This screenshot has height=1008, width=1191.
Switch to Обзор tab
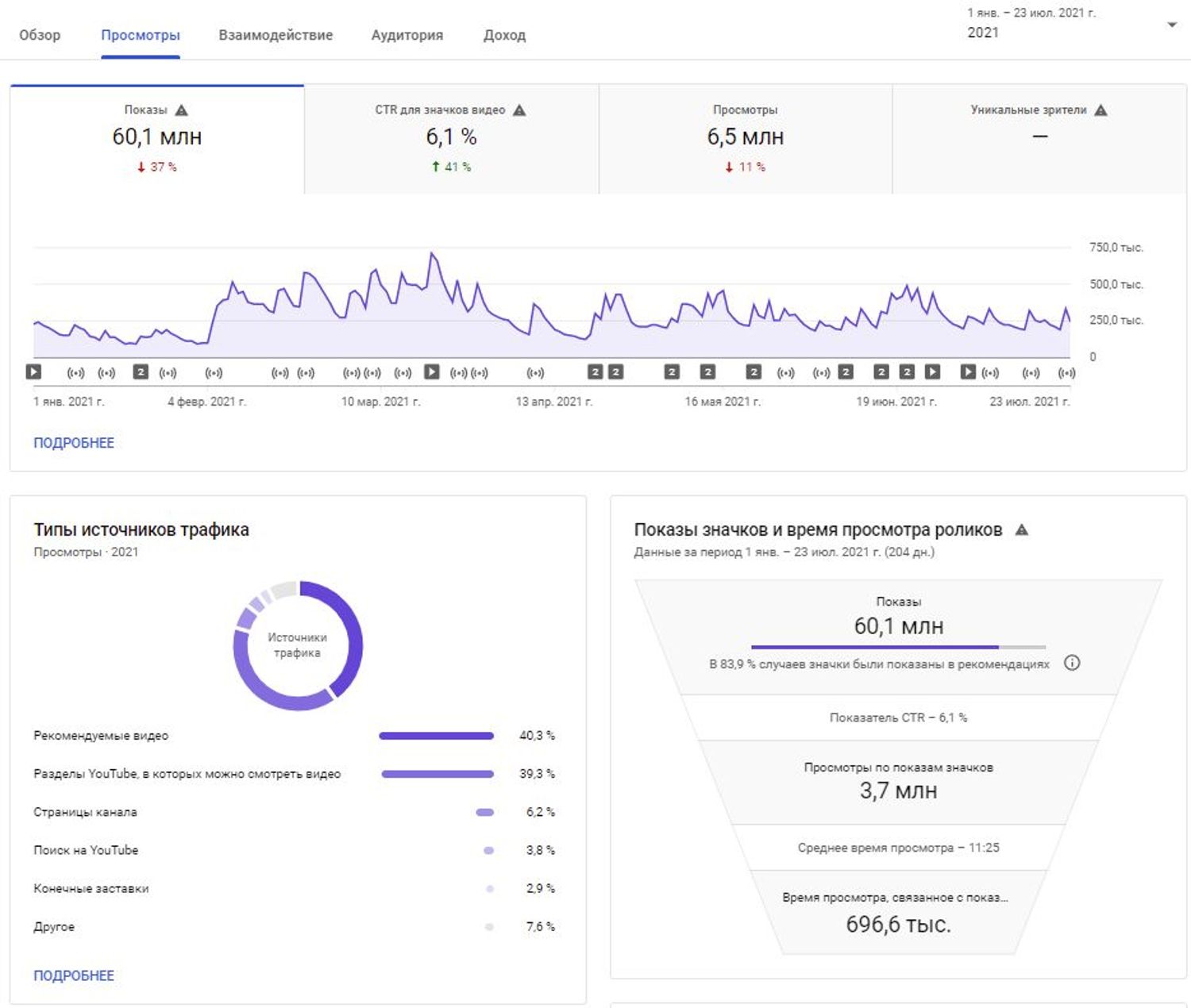(x=40, y=35)
